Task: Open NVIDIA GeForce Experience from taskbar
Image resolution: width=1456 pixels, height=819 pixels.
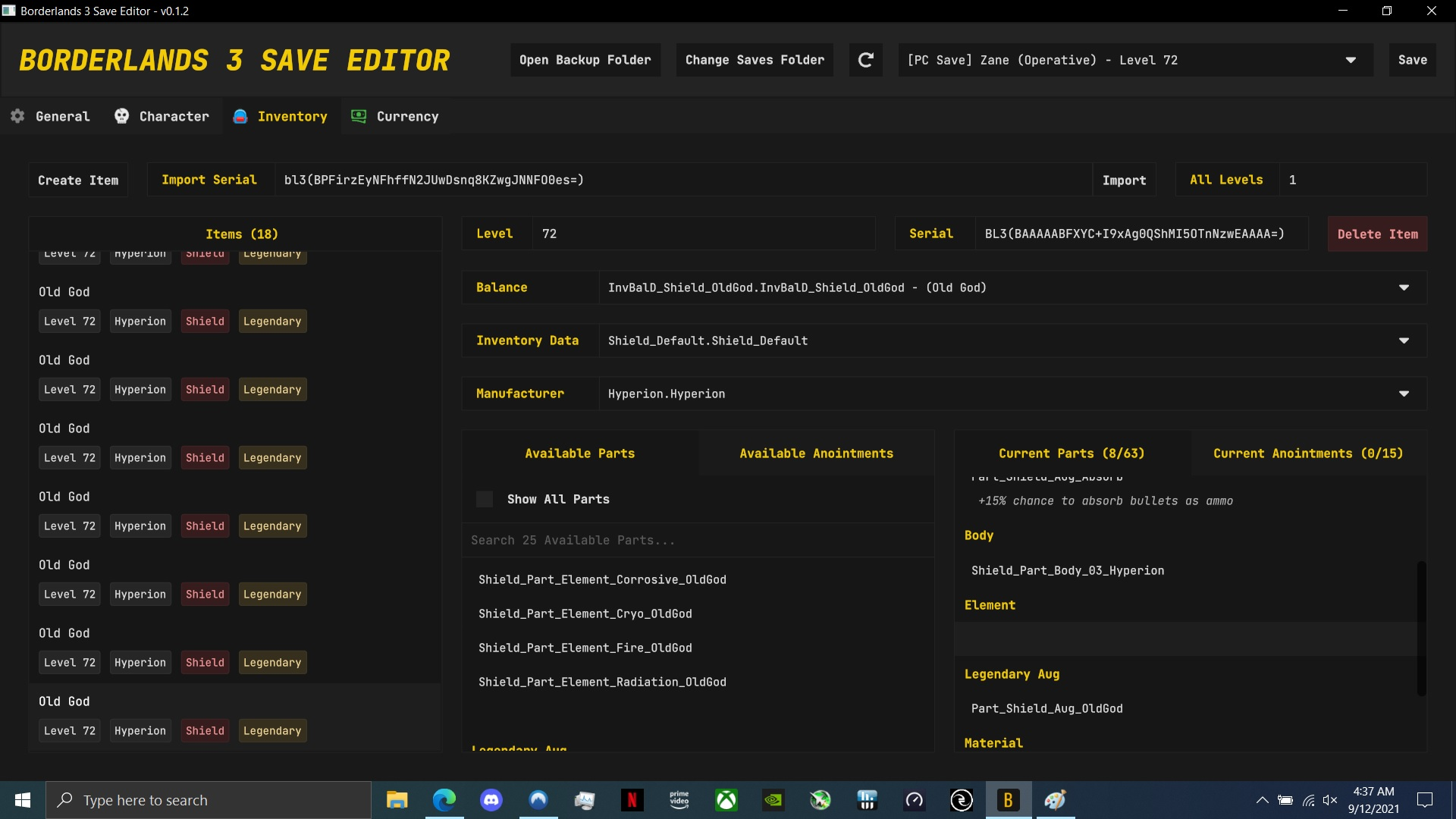Action: [773, 800]
